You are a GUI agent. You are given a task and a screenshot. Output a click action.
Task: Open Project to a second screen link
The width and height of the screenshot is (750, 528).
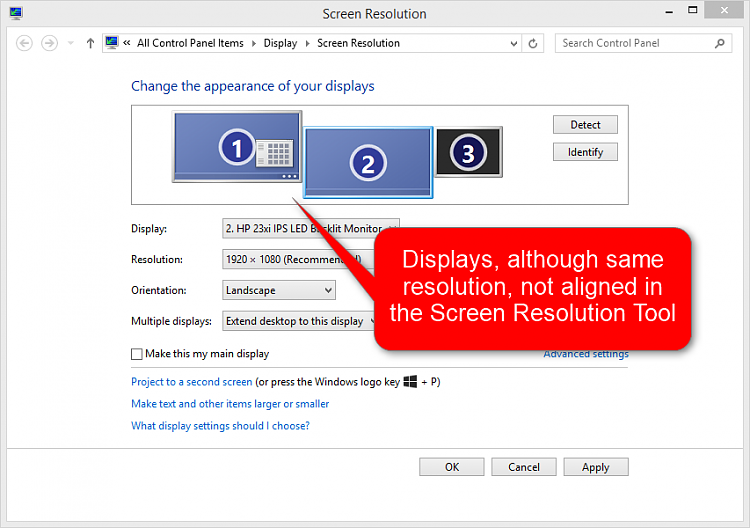(191, 382)
